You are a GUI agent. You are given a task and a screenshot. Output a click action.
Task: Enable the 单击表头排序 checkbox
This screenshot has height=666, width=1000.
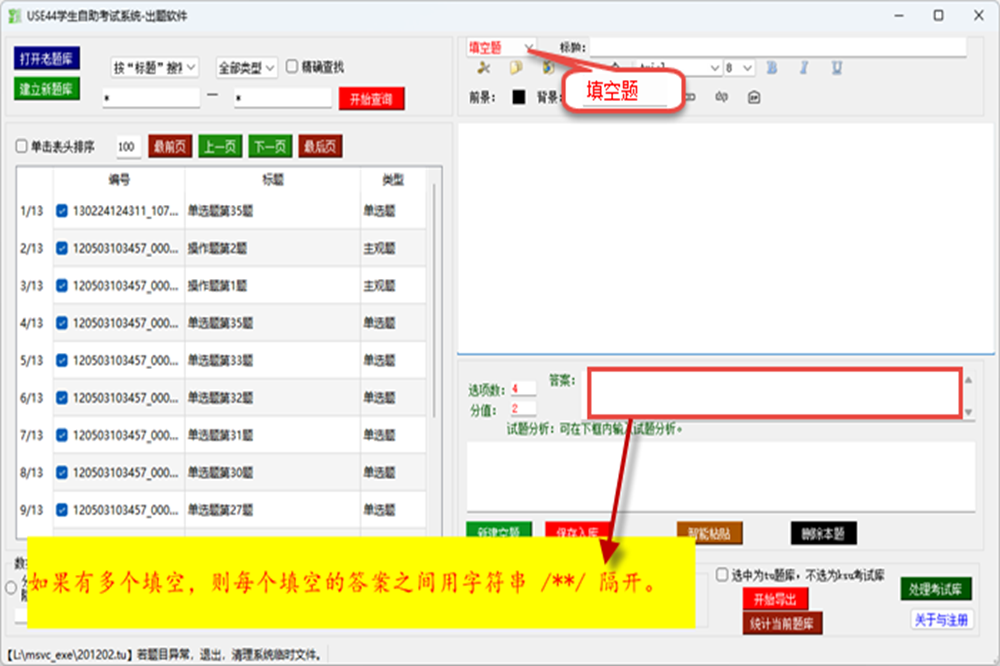(22, 146)
